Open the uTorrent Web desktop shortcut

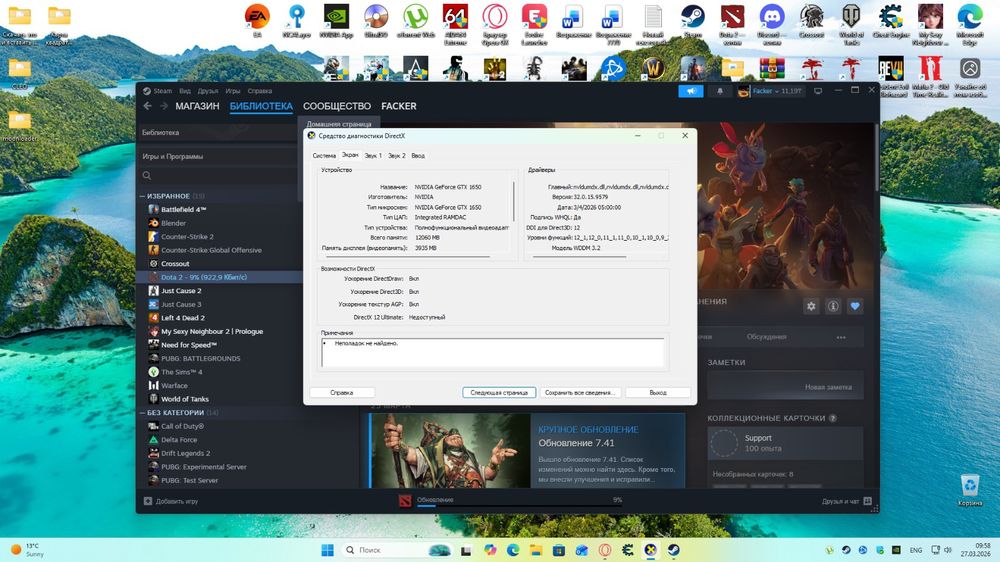pyautogui.click(x=416, y=19)
